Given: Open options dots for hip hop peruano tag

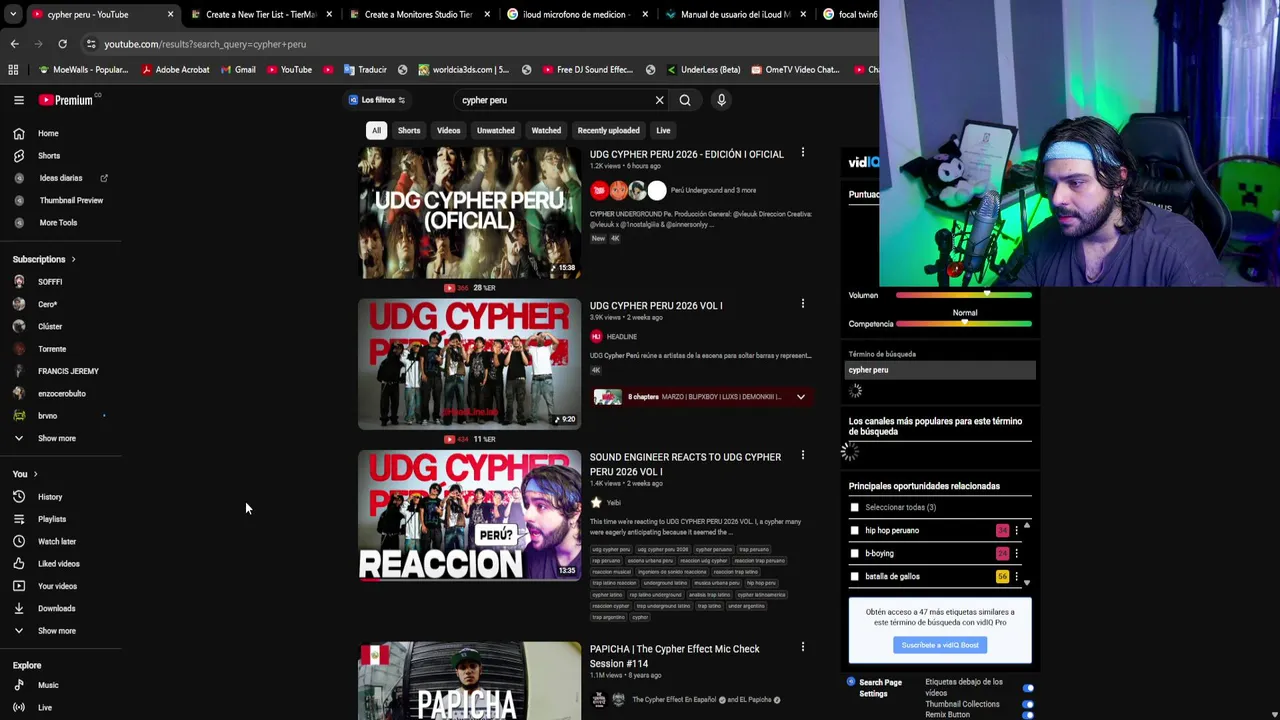Looking at the screenshot, I should click(1016, 531).
